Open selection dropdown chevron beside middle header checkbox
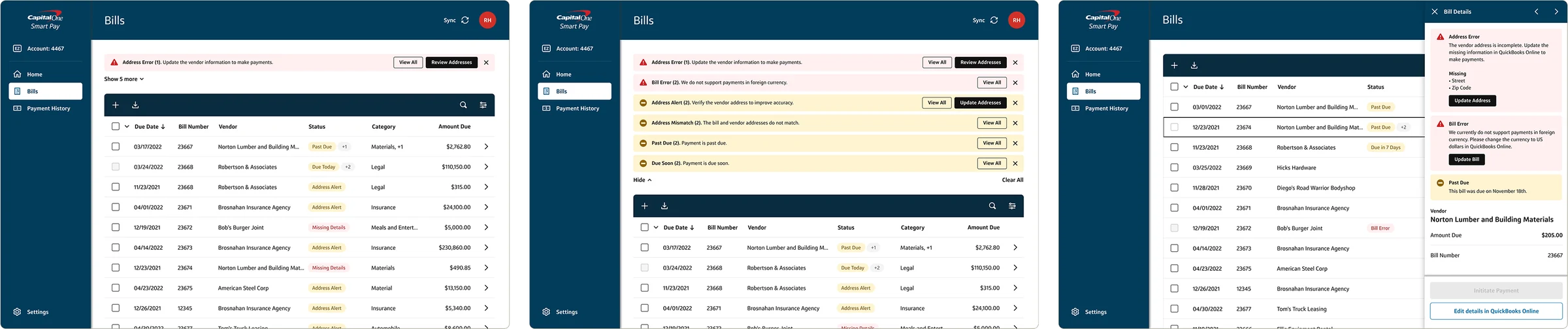 pos(656,228)
